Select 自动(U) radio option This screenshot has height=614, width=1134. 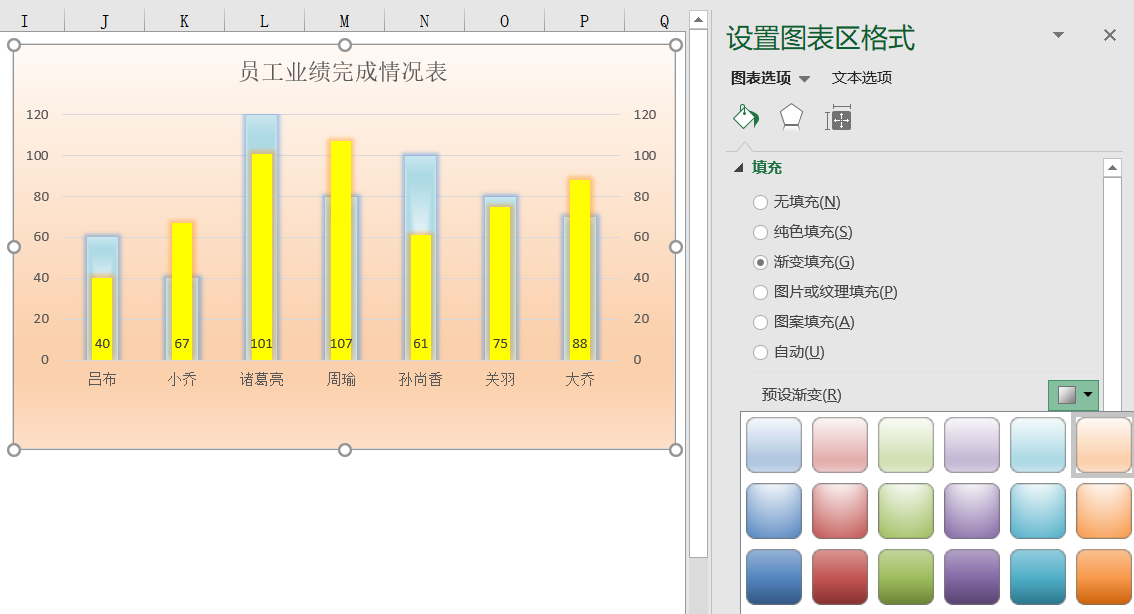pyautogui.click(x=760, y=352)
